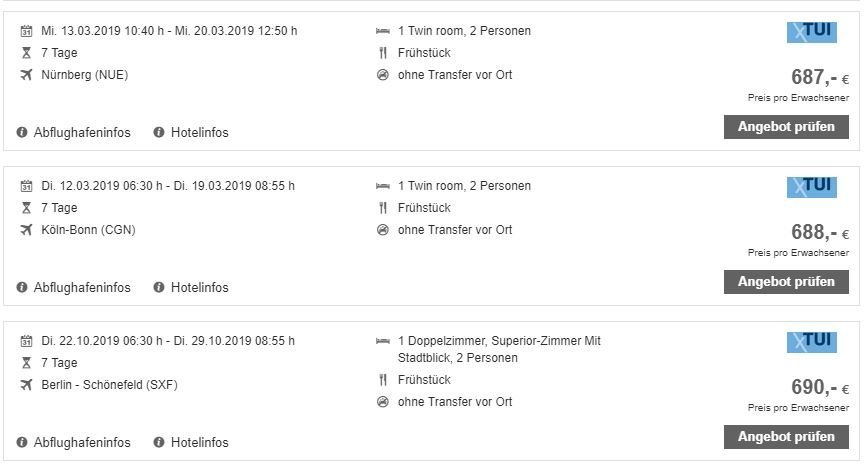Screen dimensions: 868x468
Task: Open Hotelinfos for the Köln-Bonn offer
Action: [x=199, y=287]
